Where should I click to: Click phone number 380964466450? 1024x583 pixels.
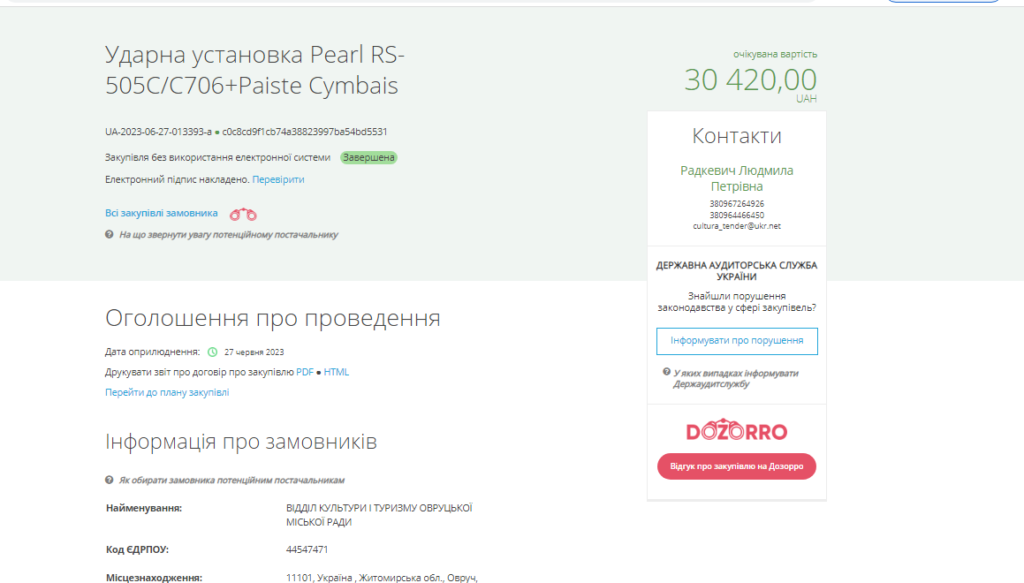point(737,215)
